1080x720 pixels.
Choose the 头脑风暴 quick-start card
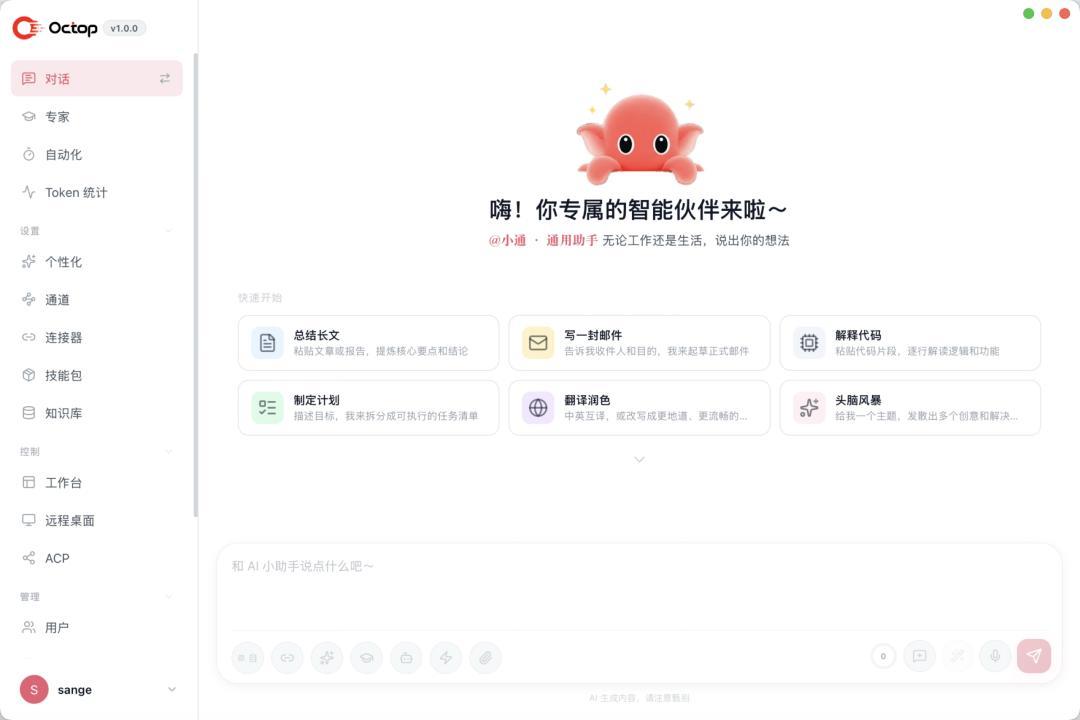coord(910,407)
